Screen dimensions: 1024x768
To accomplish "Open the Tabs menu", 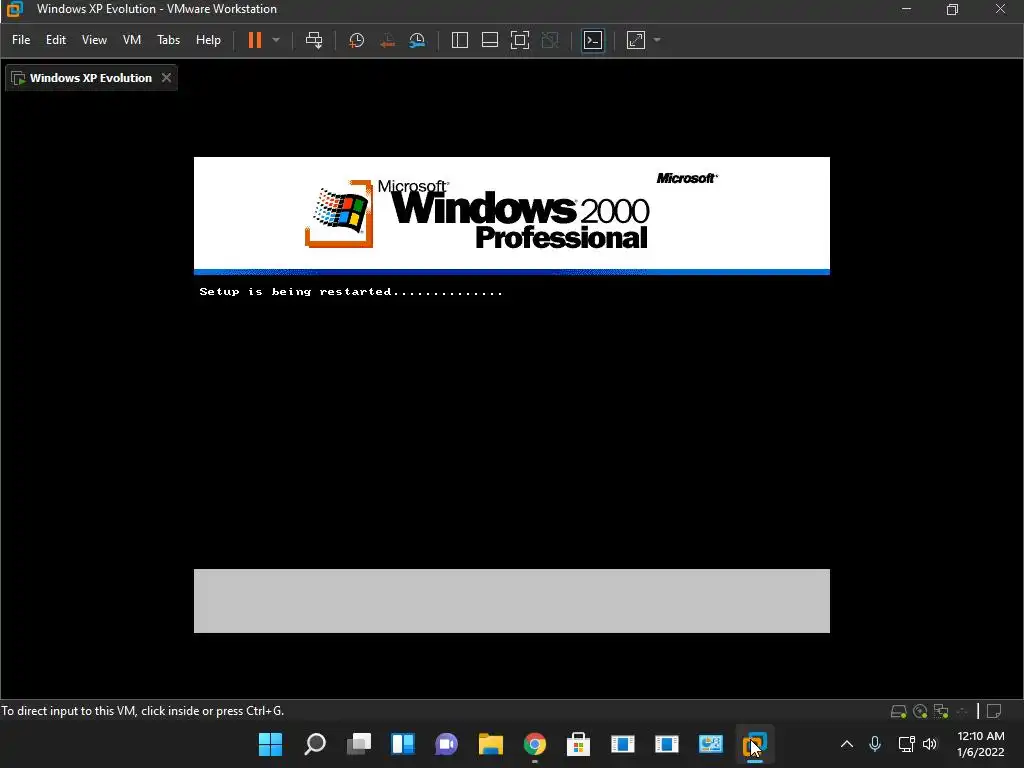I will (x=168, y=40).
